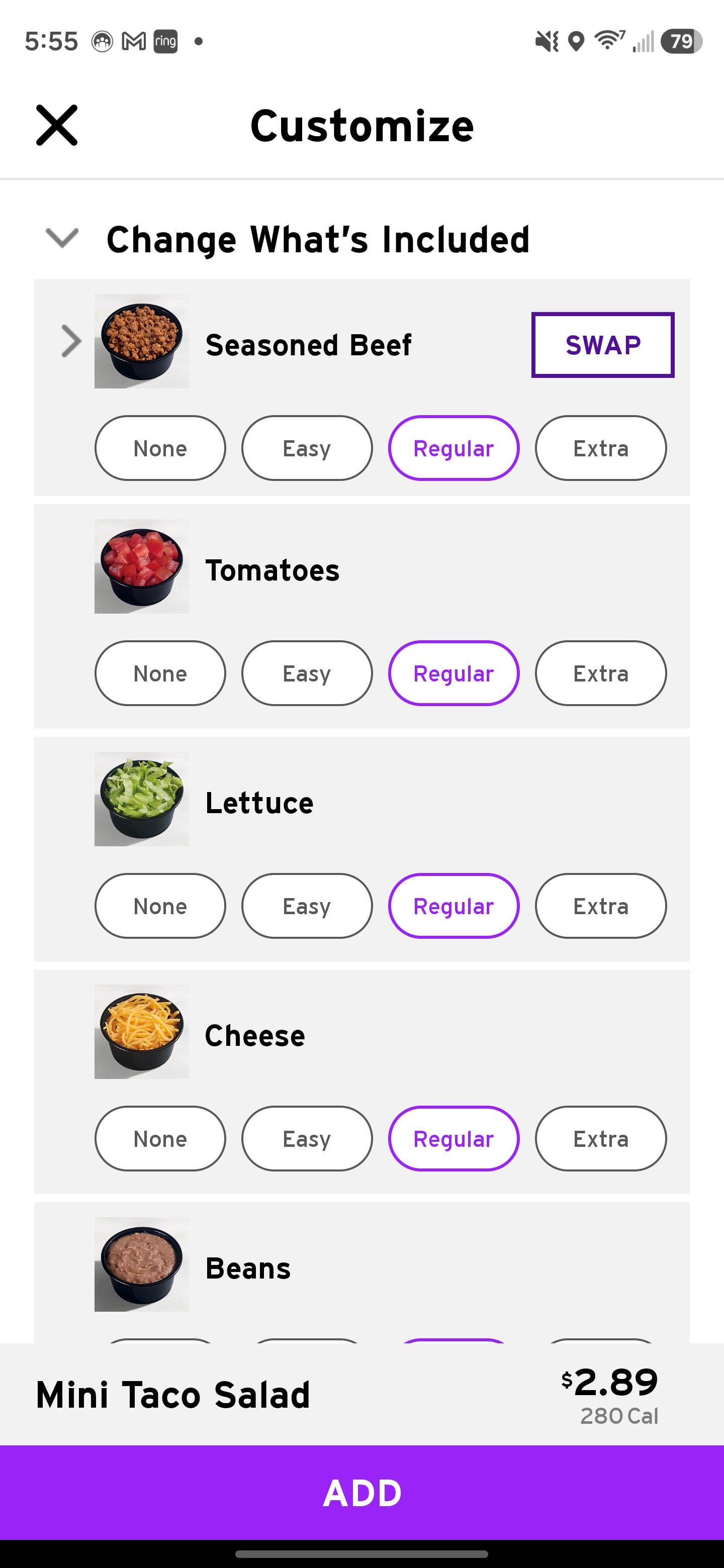
Task: Tap the Beans ingredient image
Action: click(x=141, y=1264)
